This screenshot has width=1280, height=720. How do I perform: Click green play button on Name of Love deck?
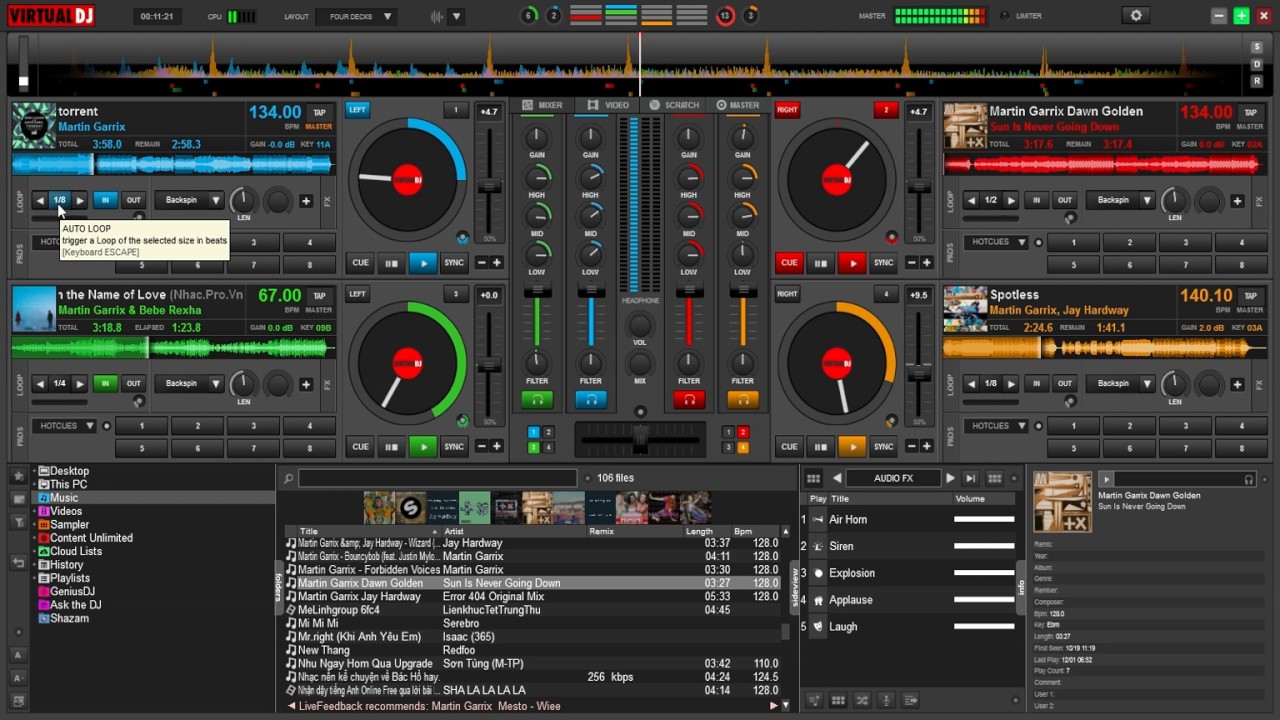pyautogui.click(x=423, y=447)
